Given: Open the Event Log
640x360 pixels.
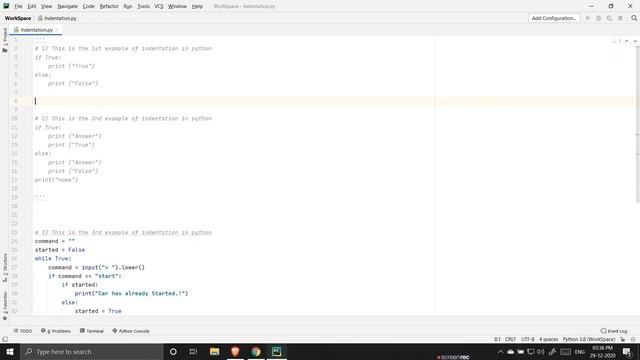Looking at the screenshot, I should click(x=613, y=331).
